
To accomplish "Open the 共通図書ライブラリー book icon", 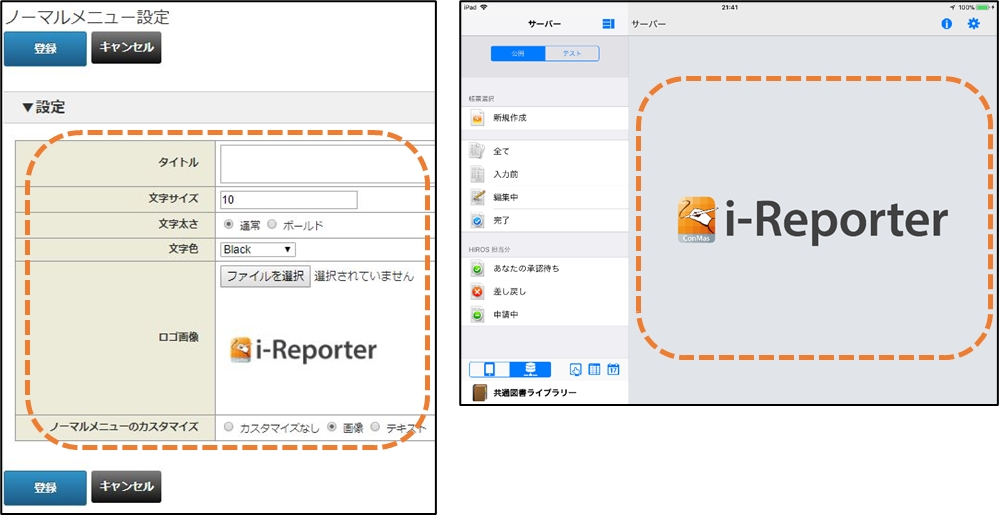I will [x=479, y=393].
